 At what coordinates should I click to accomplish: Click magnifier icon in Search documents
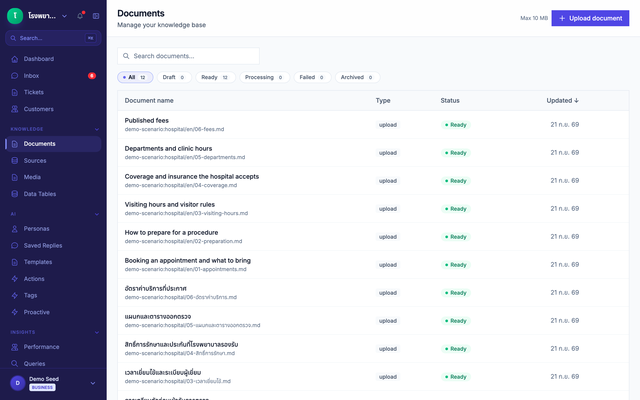pyautogui.click(x=126, y=56)
